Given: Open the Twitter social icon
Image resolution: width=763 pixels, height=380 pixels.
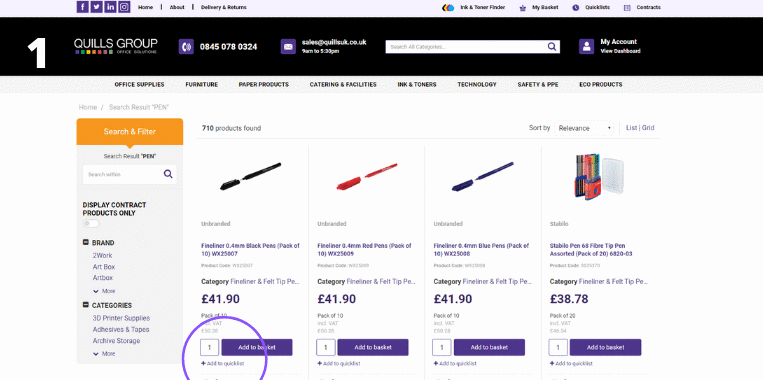Looking at the screenshot, I should pyautogui.click(x=97, y=7).
